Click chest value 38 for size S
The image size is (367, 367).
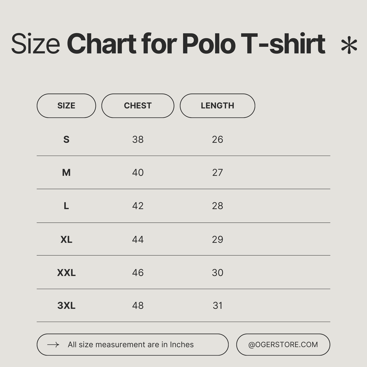[138, 139]
